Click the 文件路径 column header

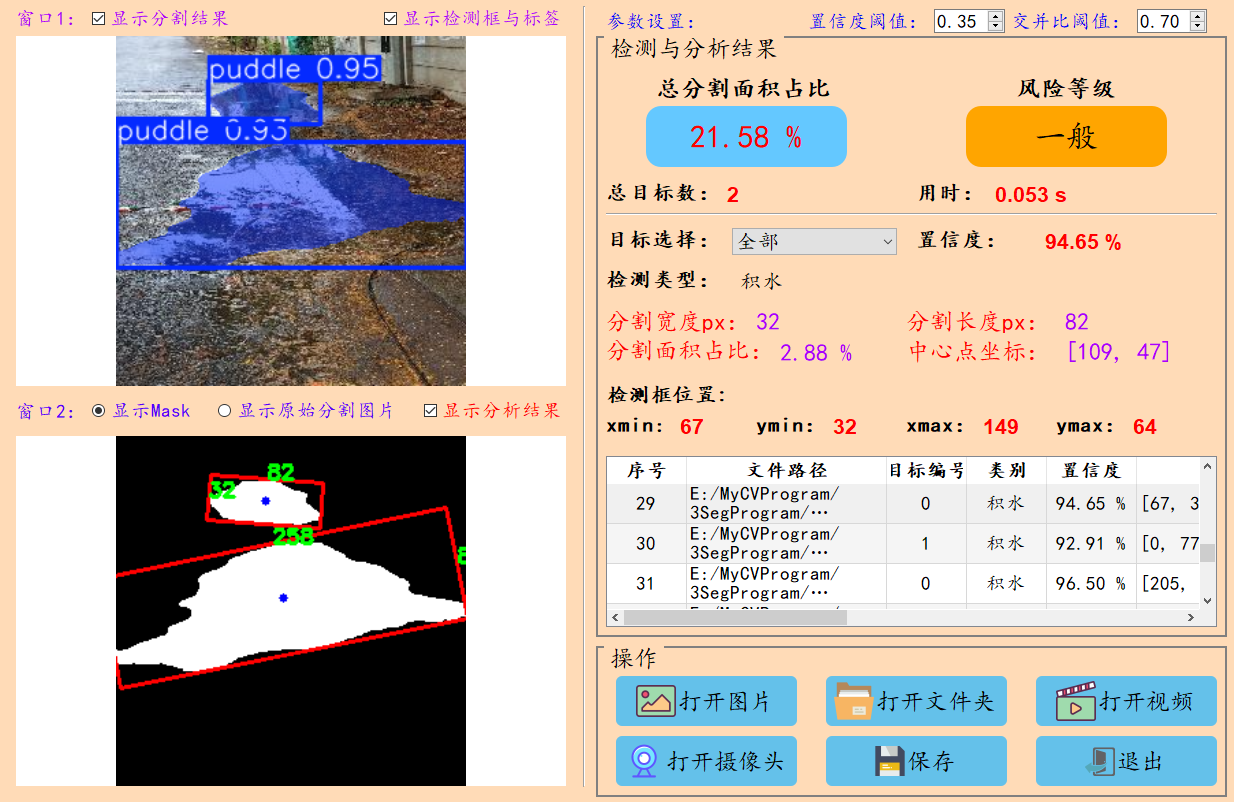pyautogui.click(x=786, y=470)
